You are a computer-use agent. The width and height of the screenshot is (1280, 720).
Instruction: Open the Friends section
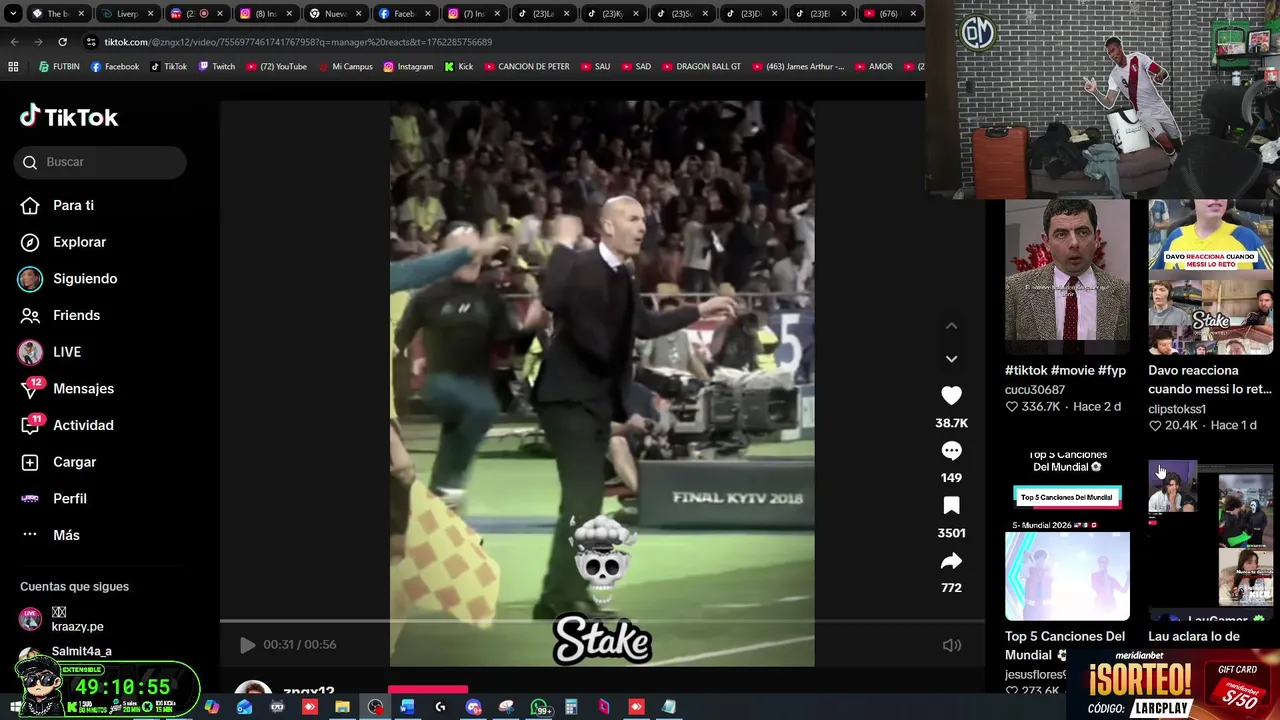point(62,315)
